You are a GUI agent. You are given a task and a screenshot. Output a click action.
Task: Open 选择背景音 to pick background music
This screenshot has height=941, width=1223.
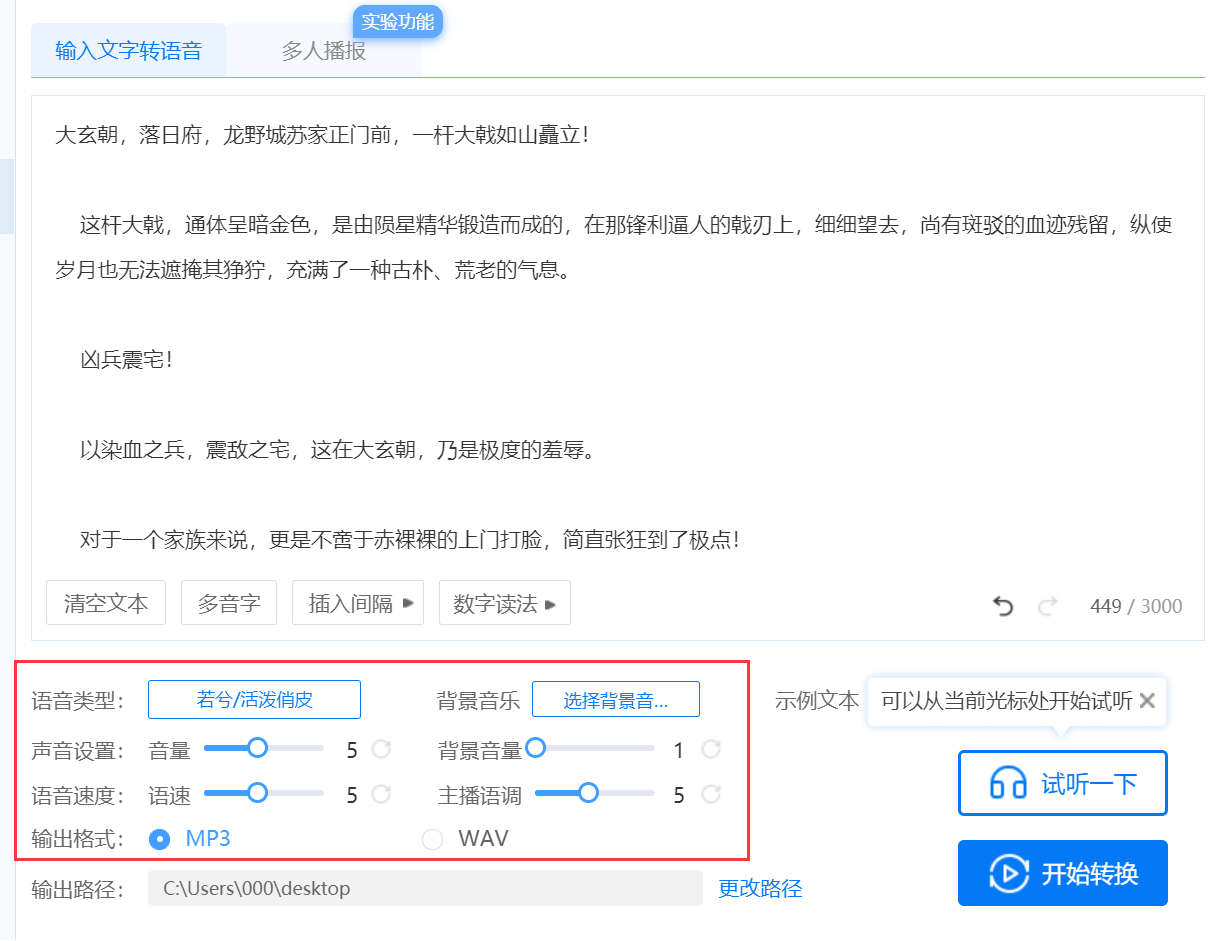click(615, 699)
